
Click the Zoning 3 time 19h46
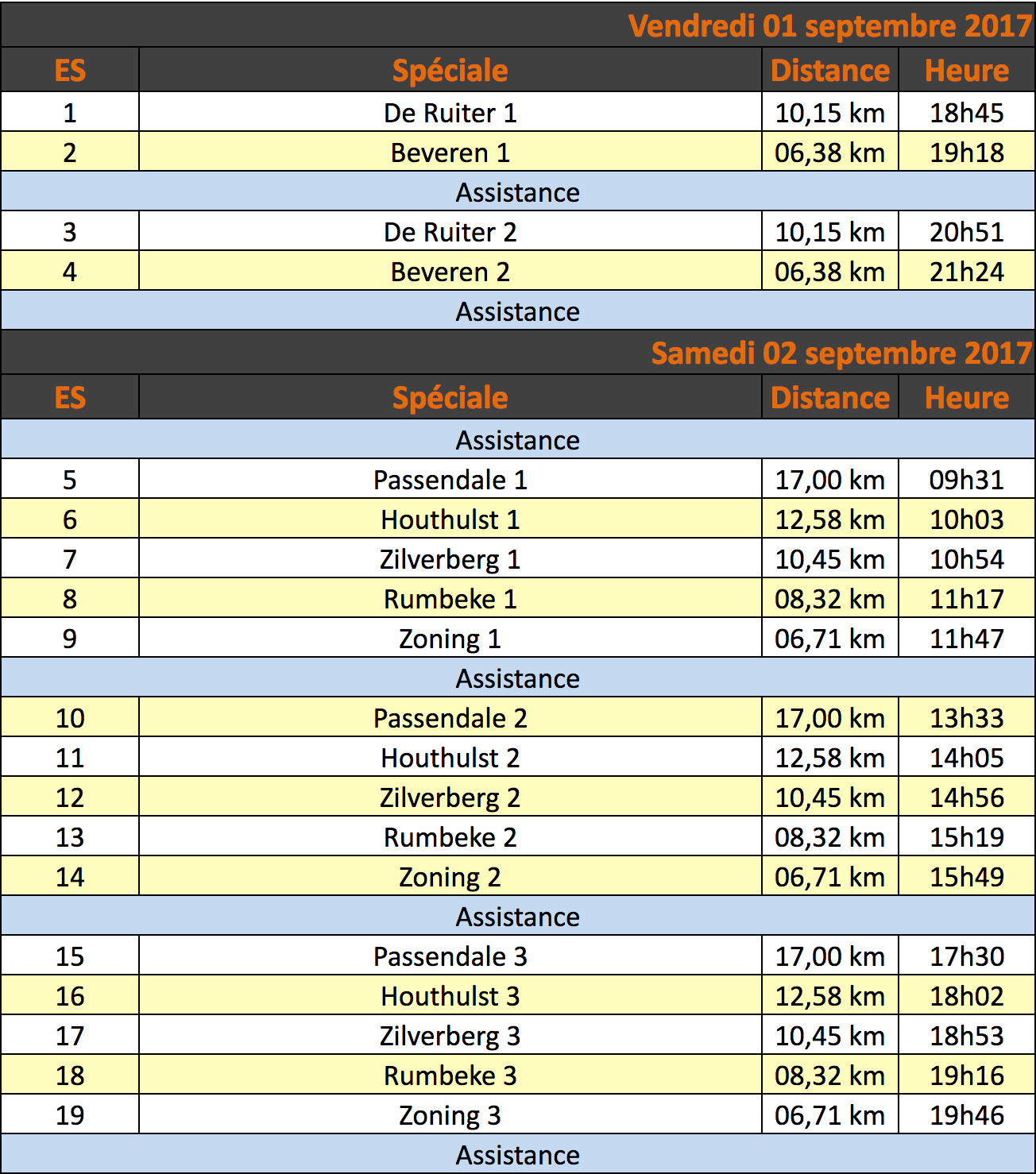point(967,1114)
